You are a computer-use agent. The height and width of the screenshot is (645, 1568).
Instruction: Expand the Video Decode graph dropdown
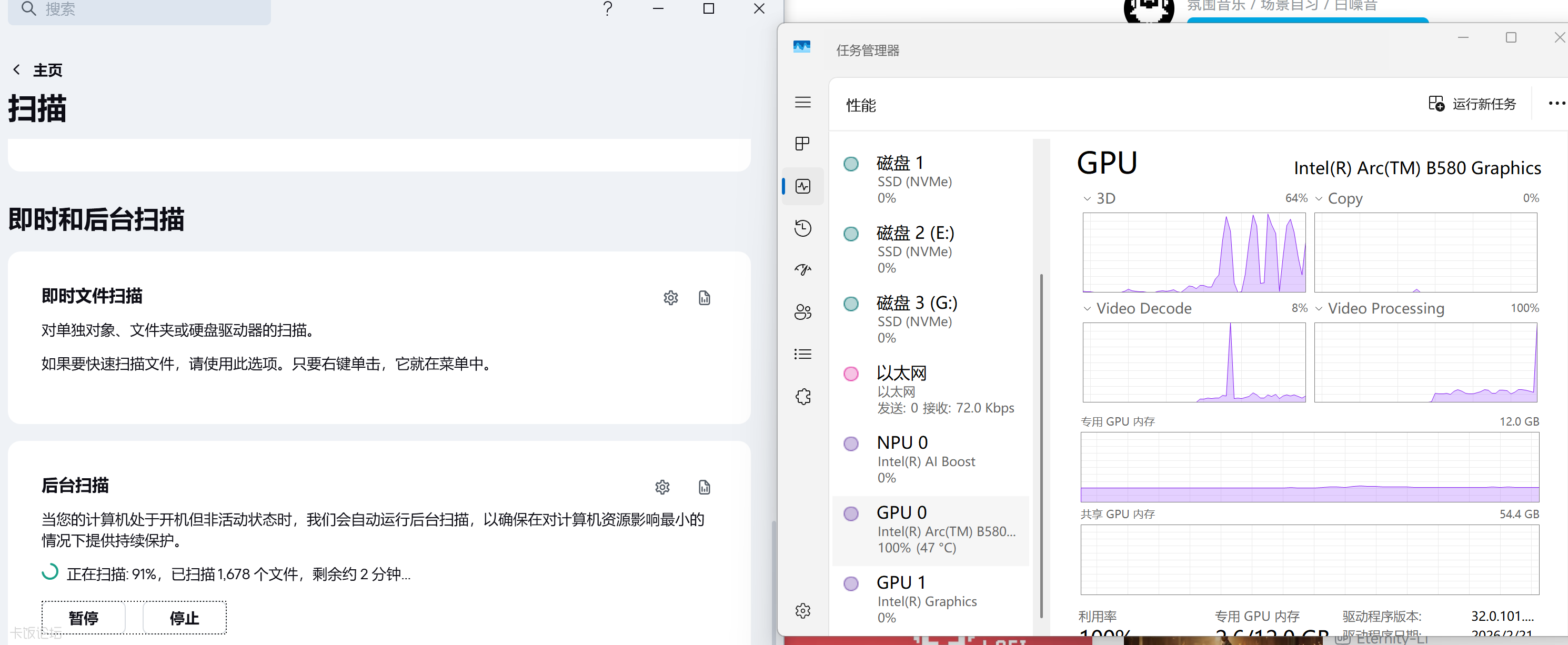[1087, 308]
